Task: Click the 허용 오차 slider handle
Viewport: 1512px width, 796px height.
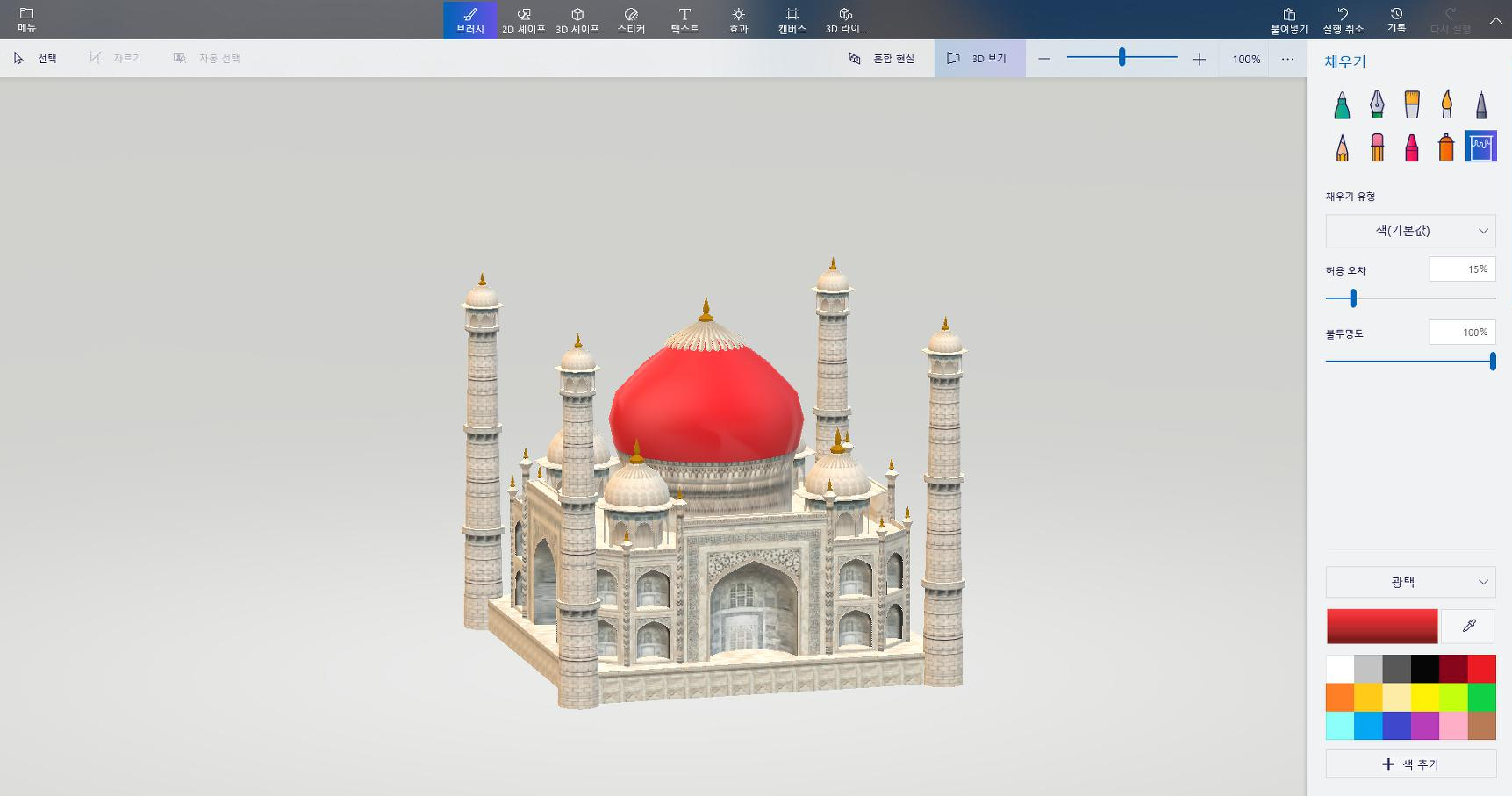Action: click(x=1353, y=298)
